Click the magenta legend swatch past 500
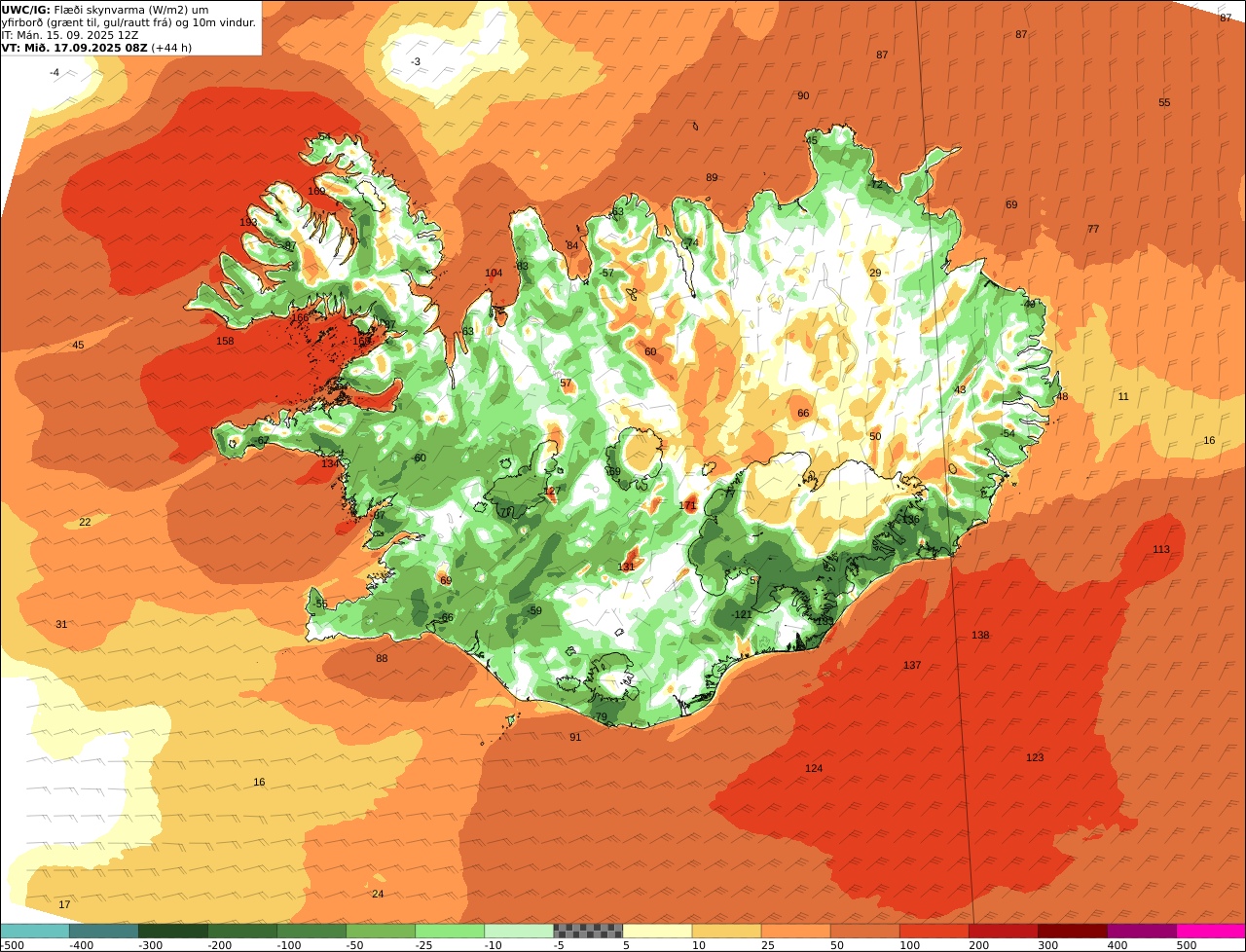The width and height of the screenshot is (1246, 952). pyautogui.click(x=1211, y=931)
